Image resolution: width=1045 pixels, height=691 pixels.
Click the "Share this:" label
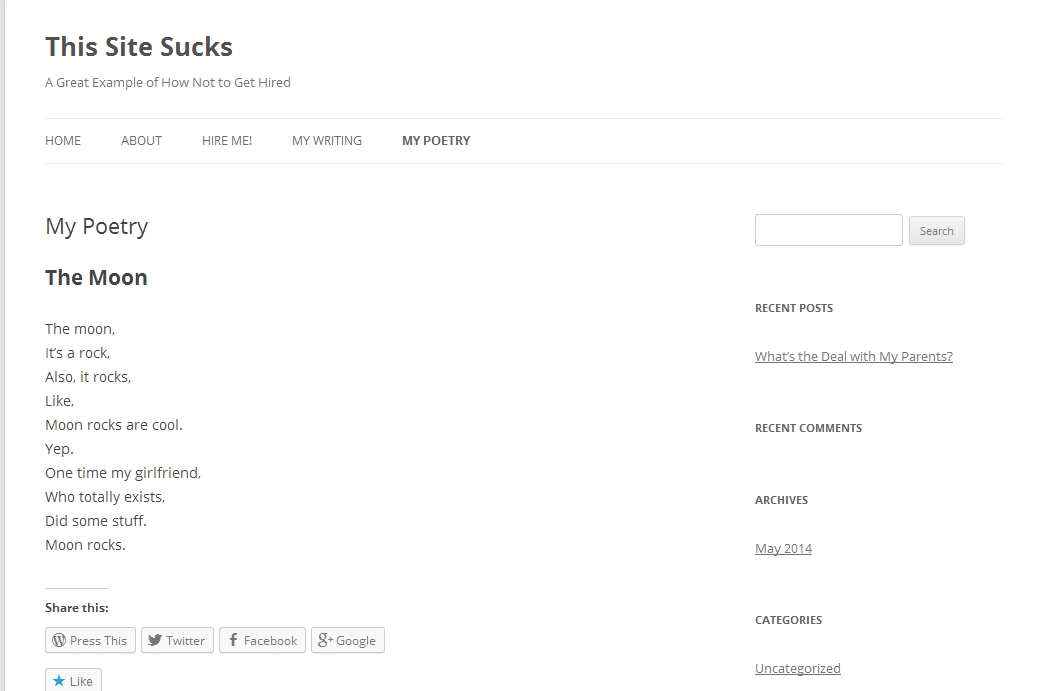77,608
